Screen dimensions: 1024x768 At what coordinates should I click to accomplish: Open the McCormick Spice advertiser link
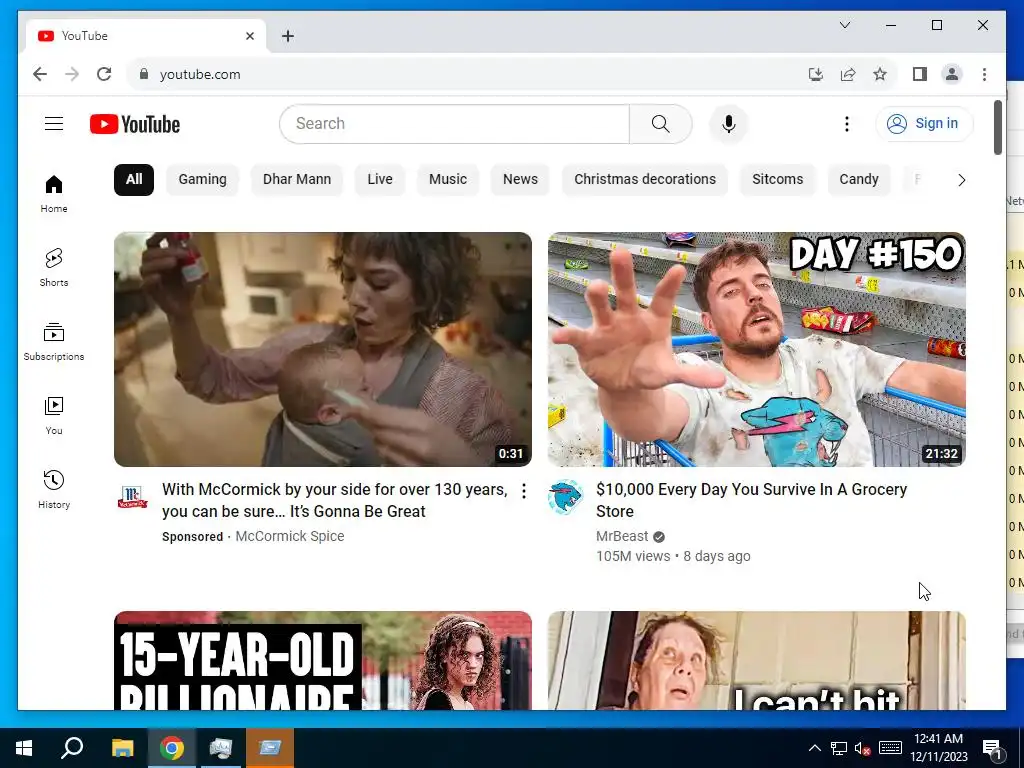click(289, 536)
